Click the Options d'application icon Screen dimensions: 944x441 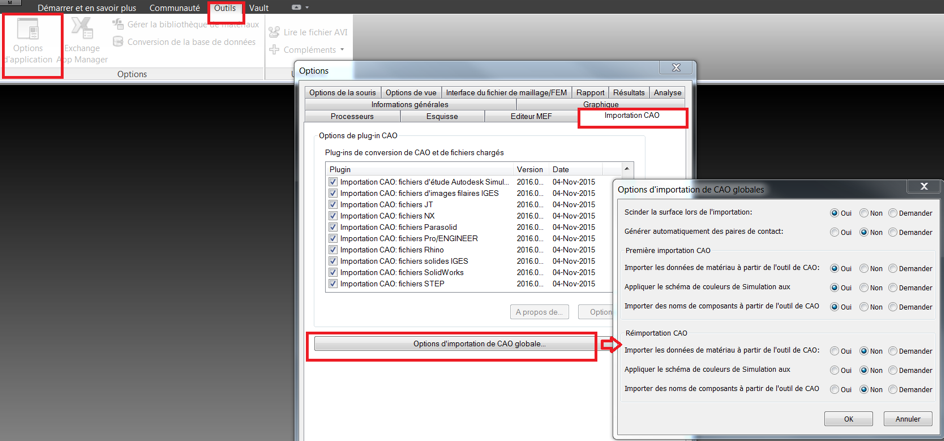(28, 30)
